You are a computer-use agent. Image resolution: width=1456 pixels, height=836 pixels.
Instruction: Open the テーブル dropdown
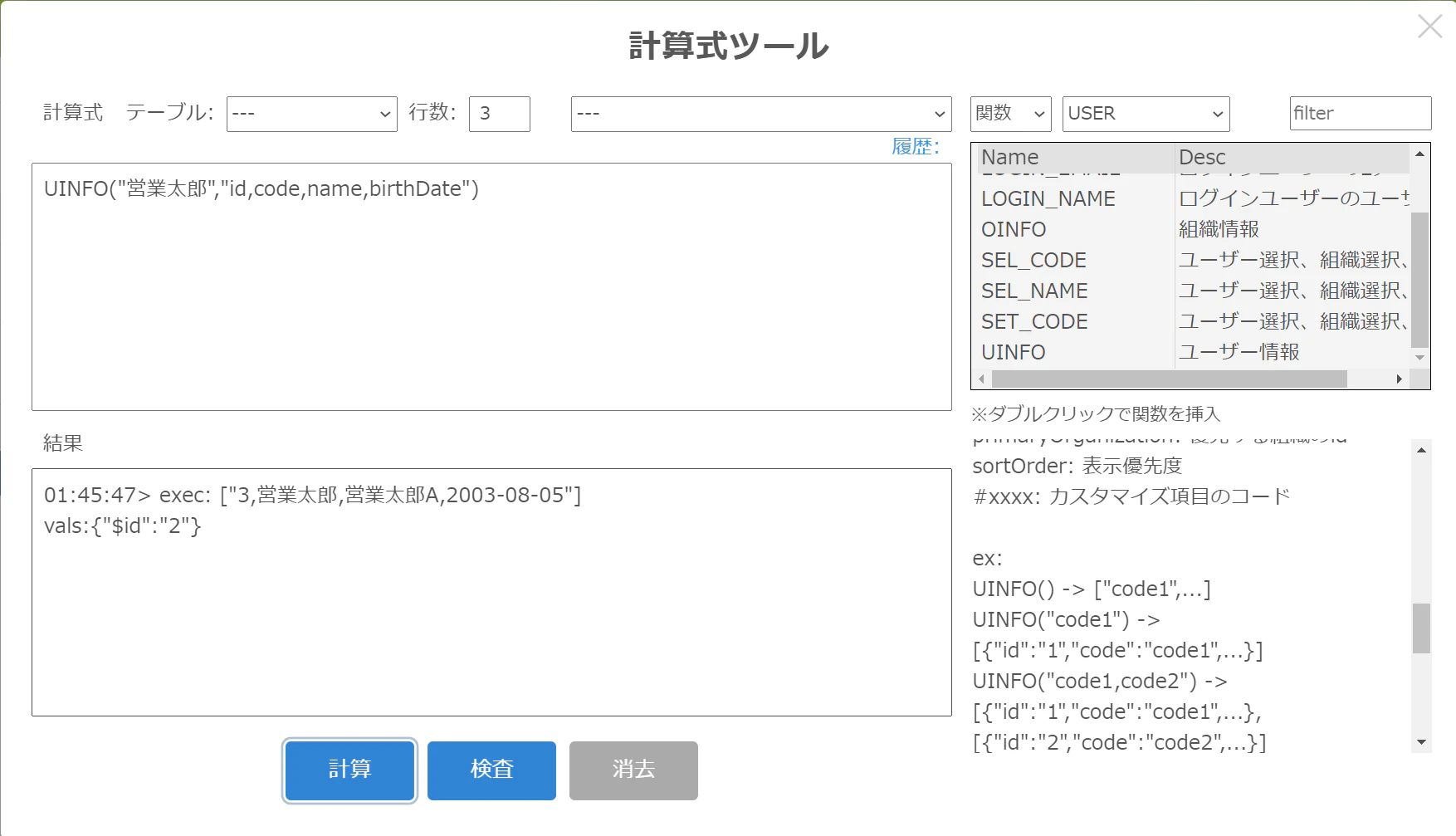(311, 114)
